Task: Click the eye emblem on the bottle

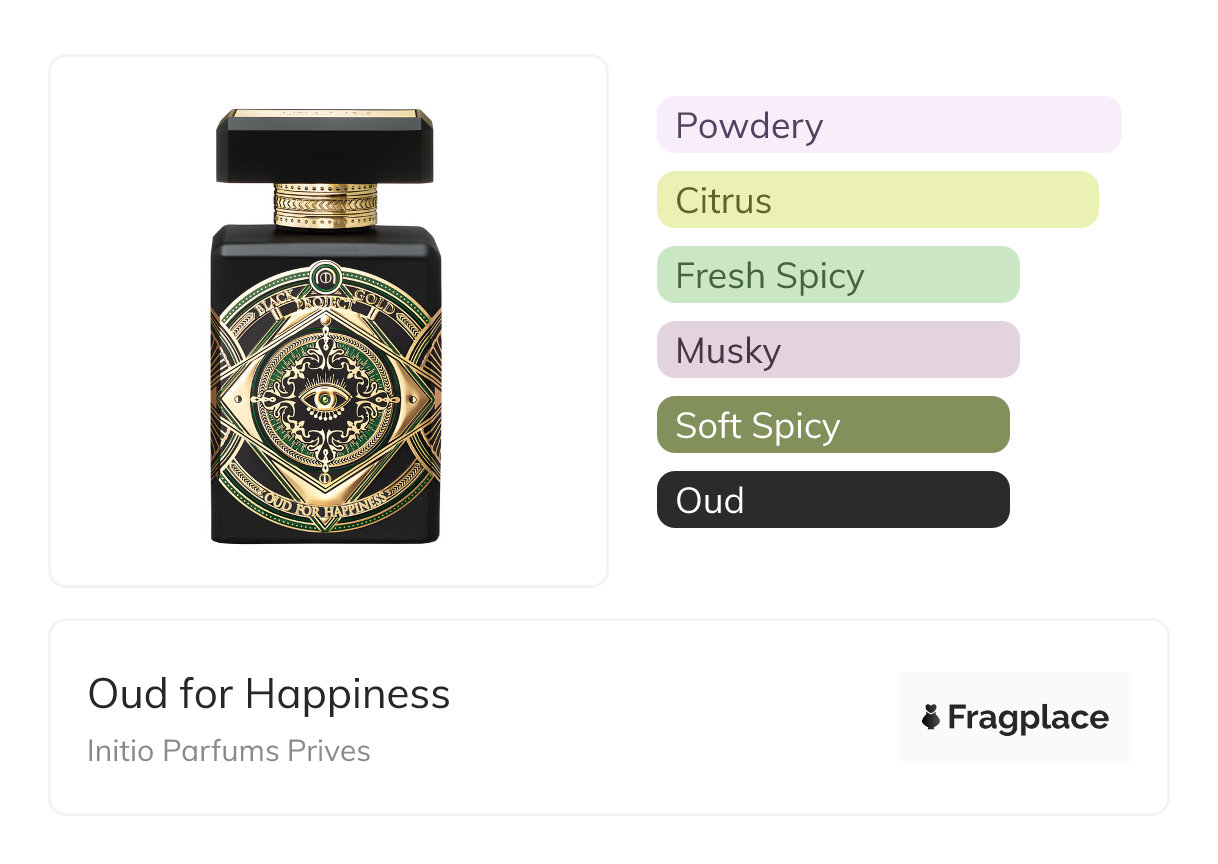Action: (x=325, y=402)
